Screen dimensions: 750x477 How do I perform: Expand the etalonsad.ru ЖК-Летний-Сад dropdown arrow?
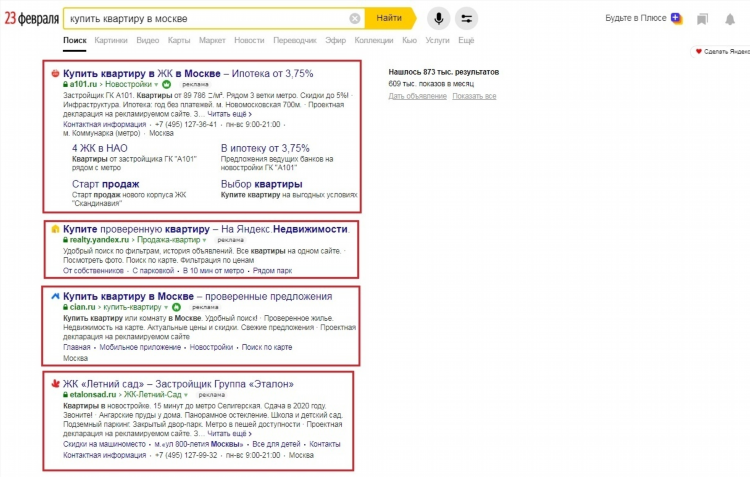186,395
